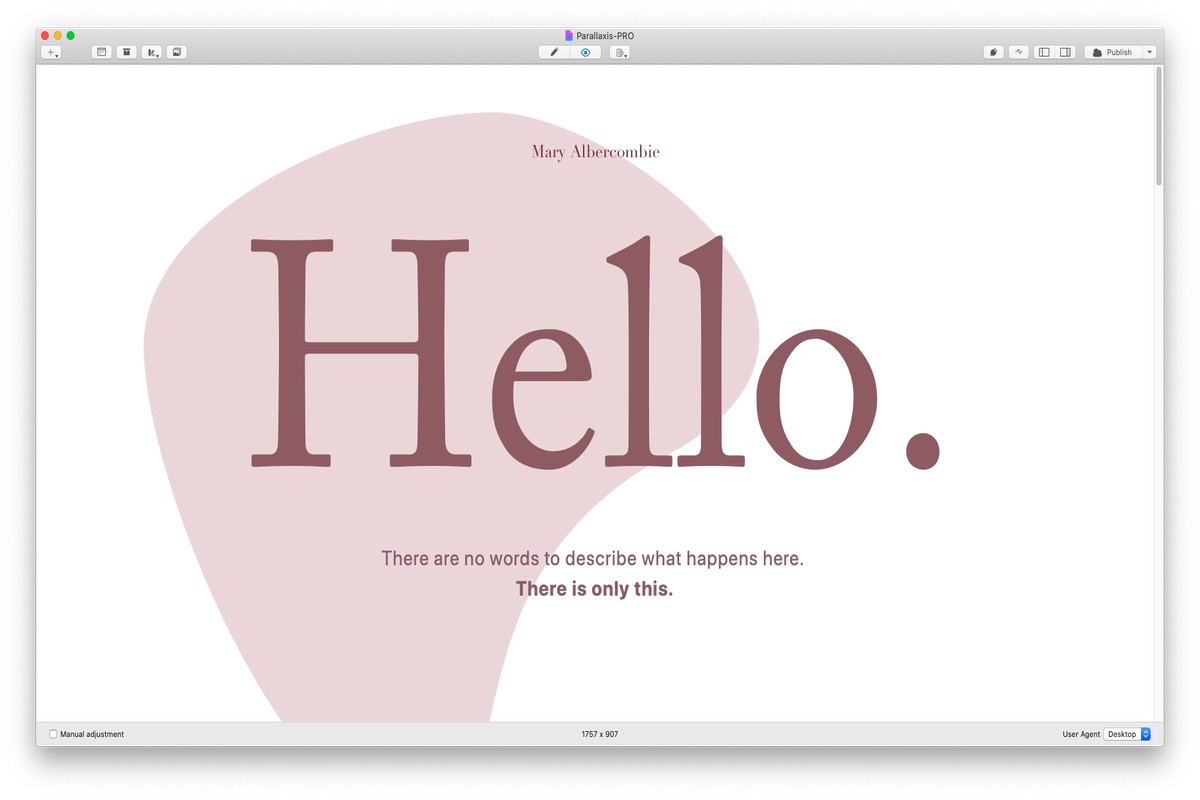Click the Mary Albercombie site title
Image resolution: width=1200 pixels, height=800 pixels.
click(x=595, y=152)
